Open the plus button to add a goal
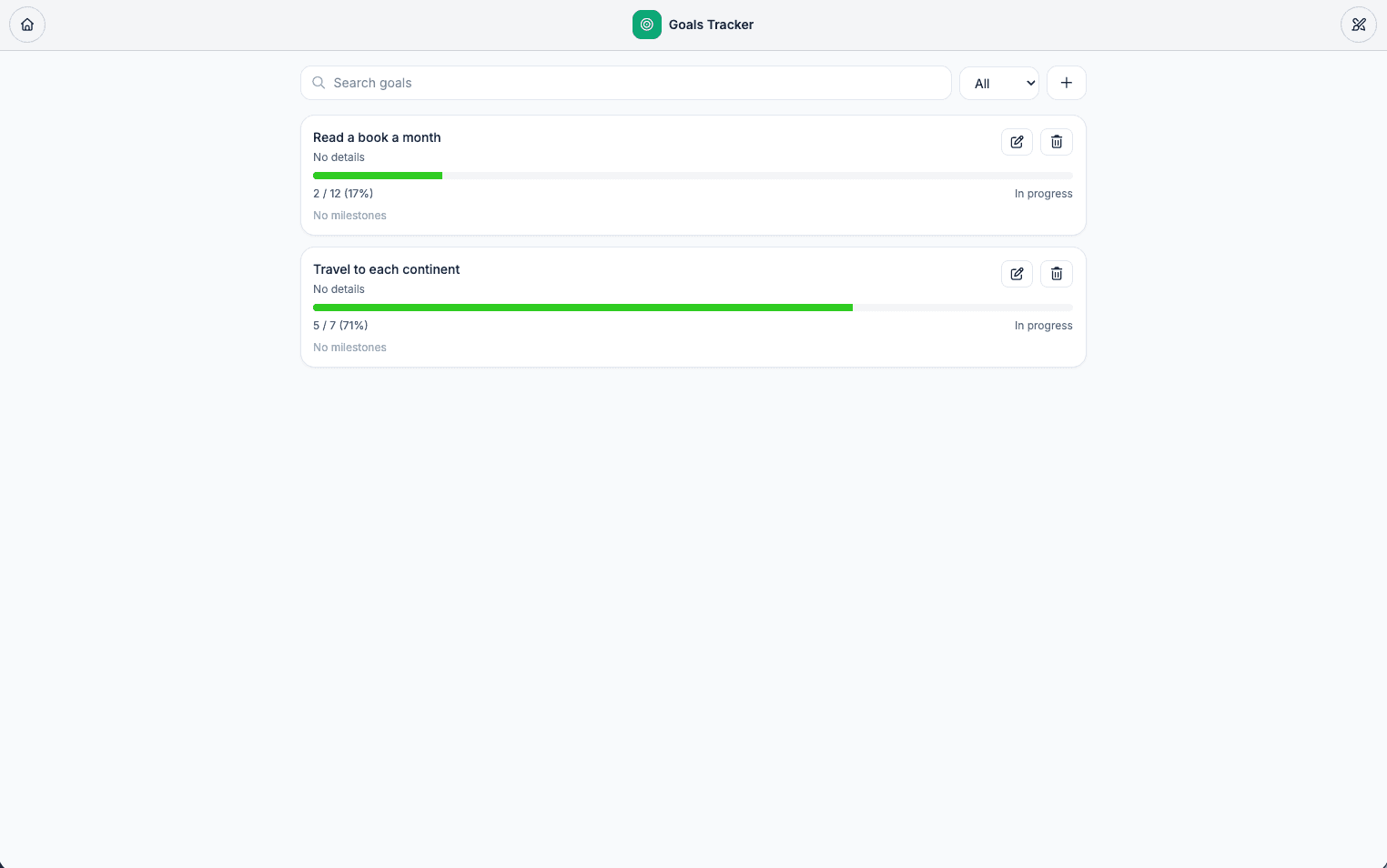 point(1066,83)
